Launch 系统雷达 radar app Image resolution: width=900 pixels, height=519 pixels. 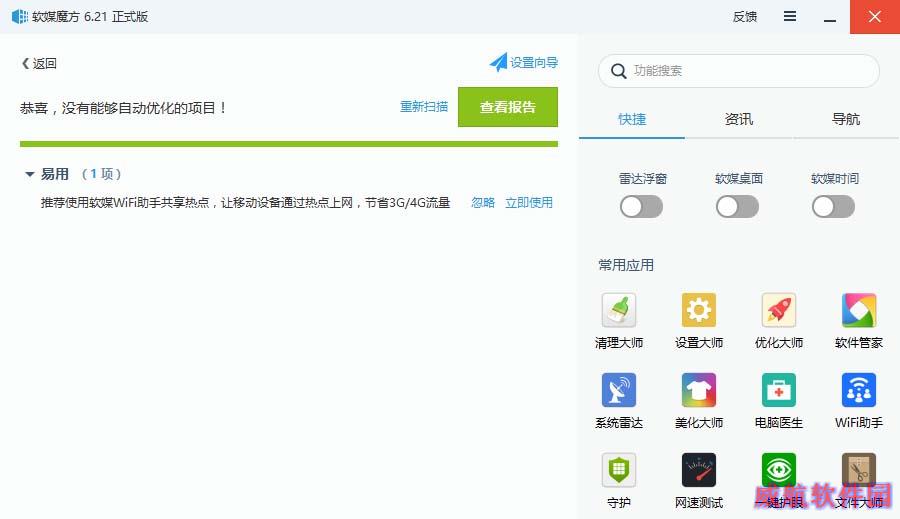619,390
